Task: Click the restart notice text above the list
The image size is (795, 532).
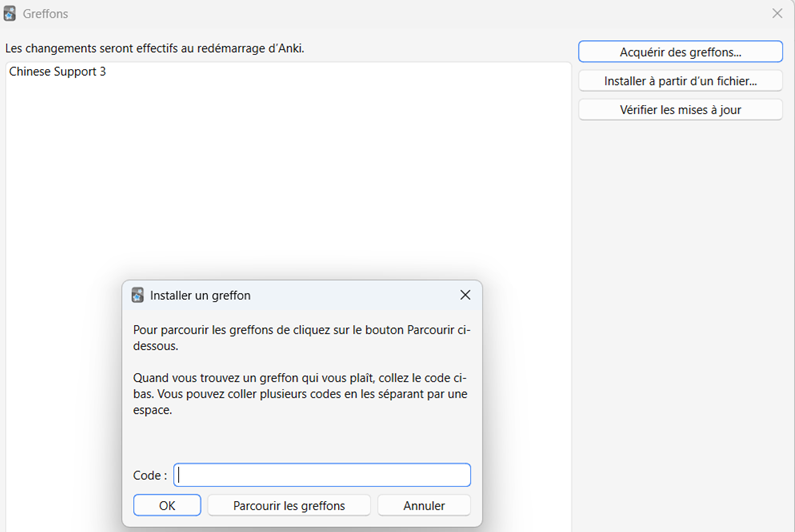Action: (155, 48)
